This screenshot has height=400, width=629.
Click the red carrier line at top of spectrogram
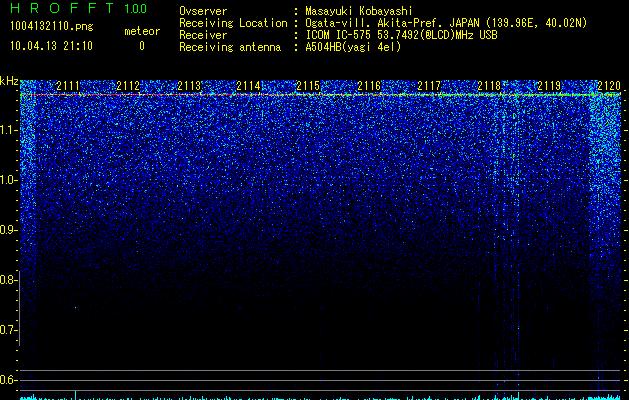(x=320, y=95)
